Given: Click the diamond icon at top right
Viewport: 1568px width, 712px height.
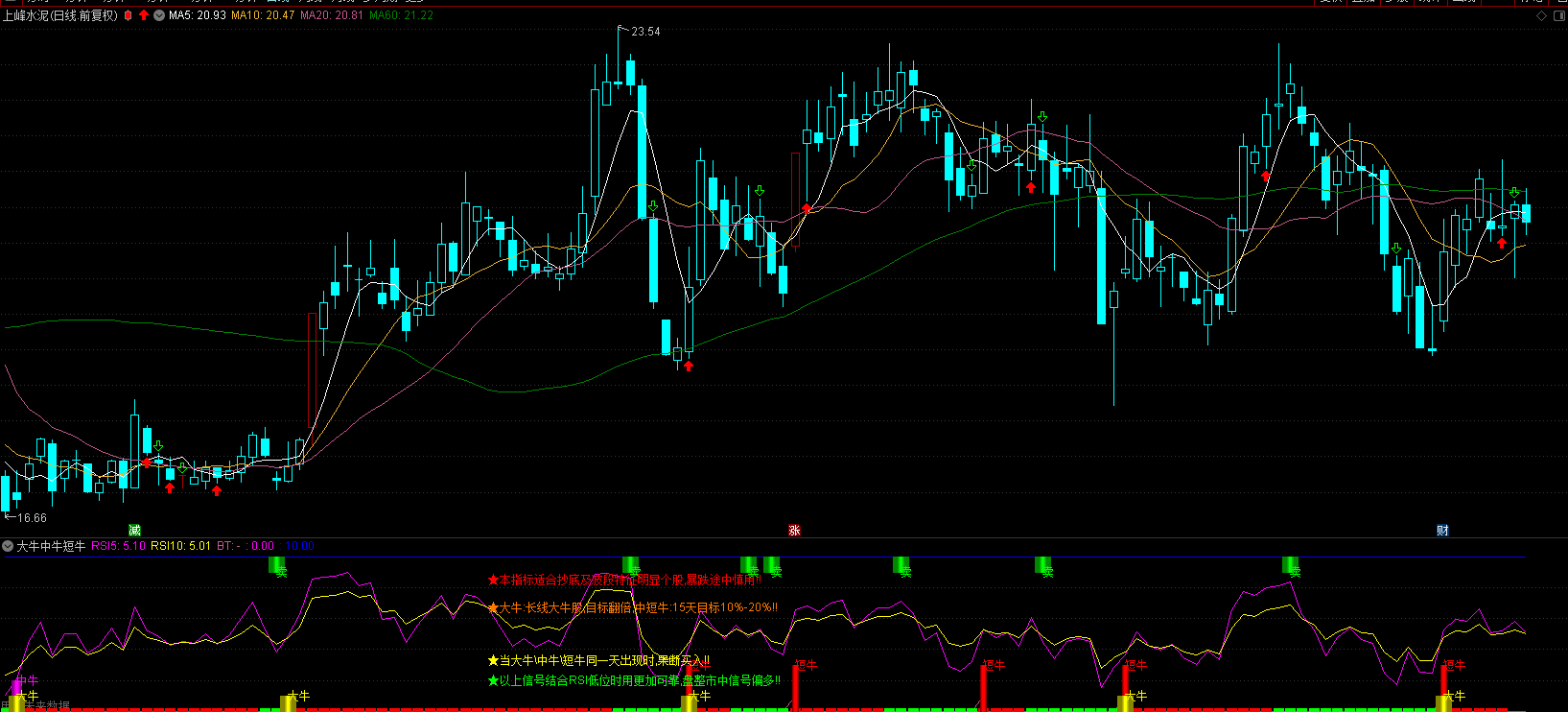Looking at the screenshot, I should point(1541,16).
